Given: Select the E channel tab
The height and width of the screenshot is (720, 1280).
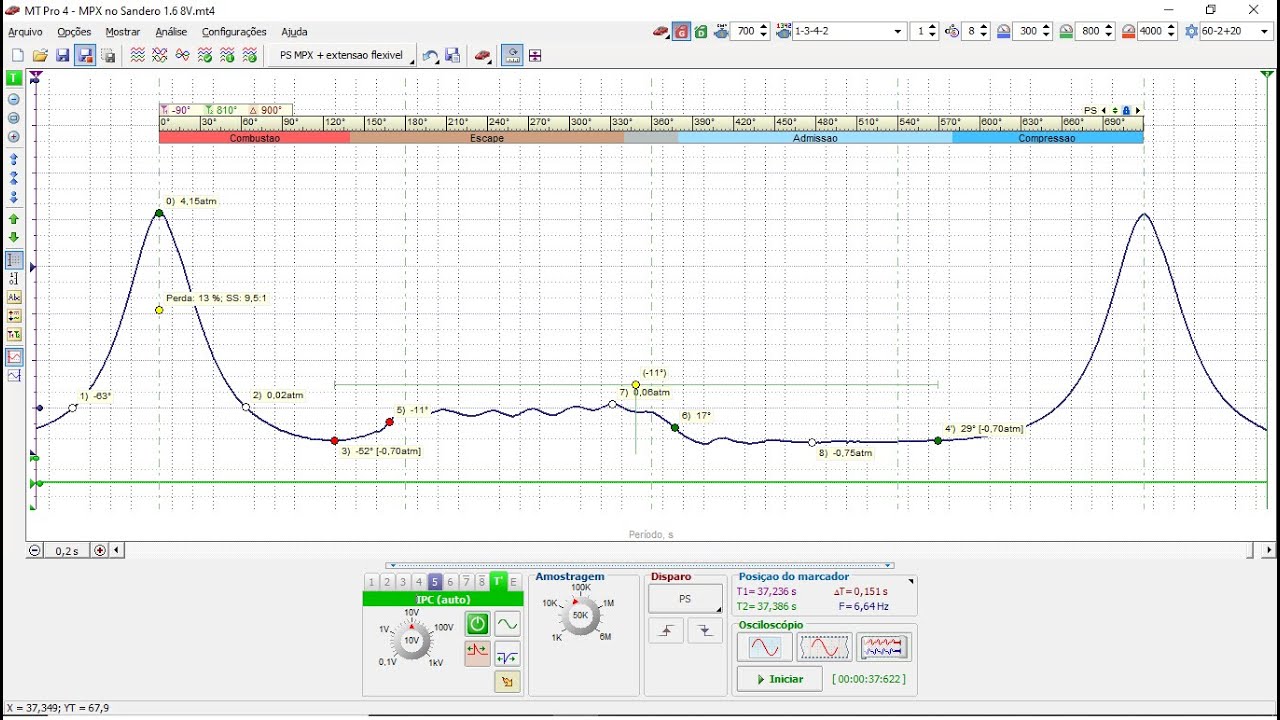Looking at the screenshot, I should (514, 582).
